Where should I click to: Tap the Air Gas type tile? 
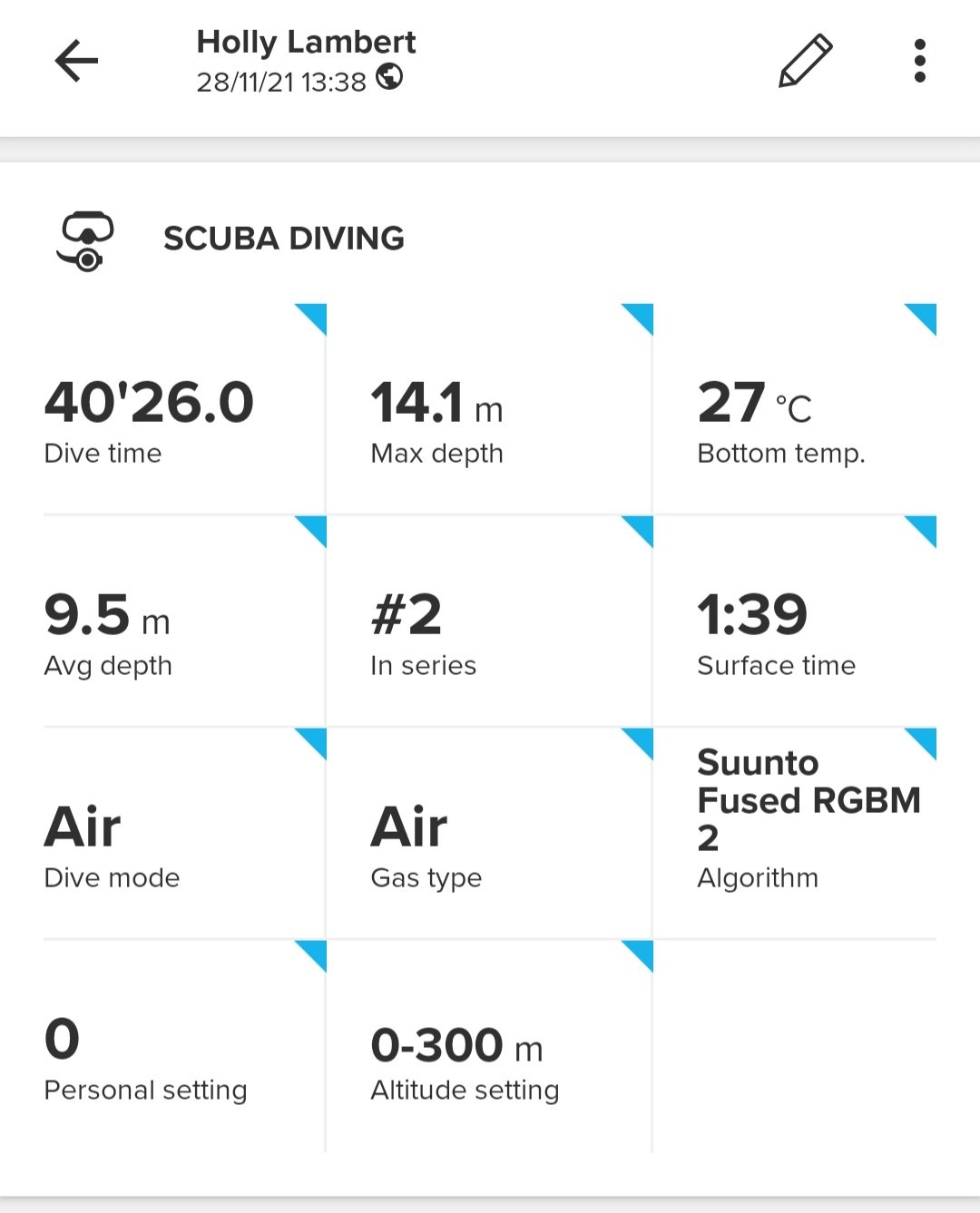409,827
